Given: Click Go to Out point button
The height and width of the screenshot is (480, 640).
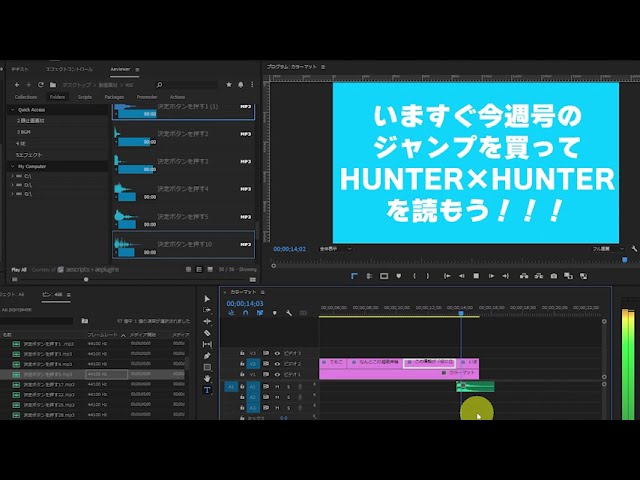Looking at the screenshot, I should point(506,276).
